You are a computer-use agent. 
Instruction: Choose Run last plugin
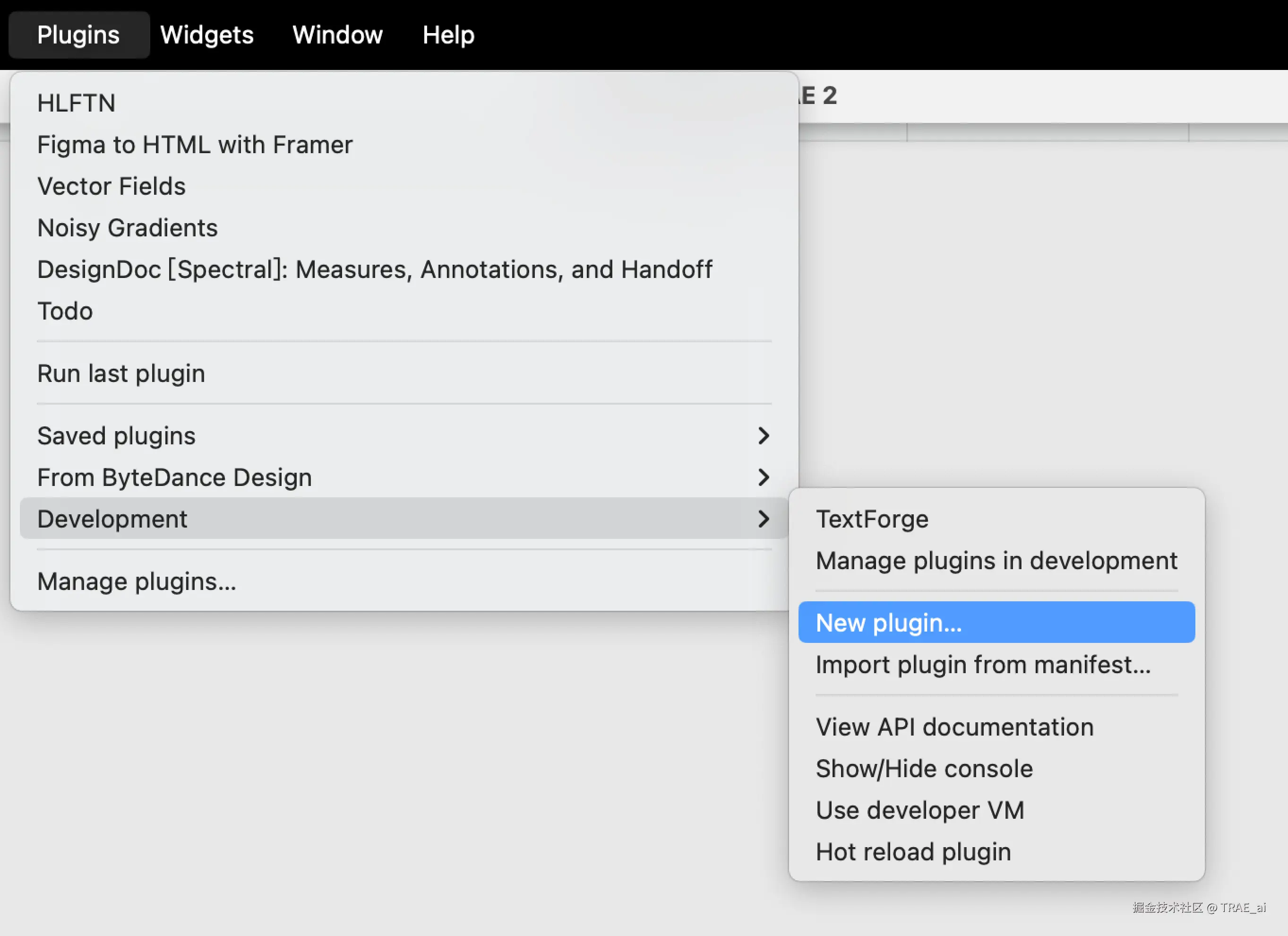[121, 373]
